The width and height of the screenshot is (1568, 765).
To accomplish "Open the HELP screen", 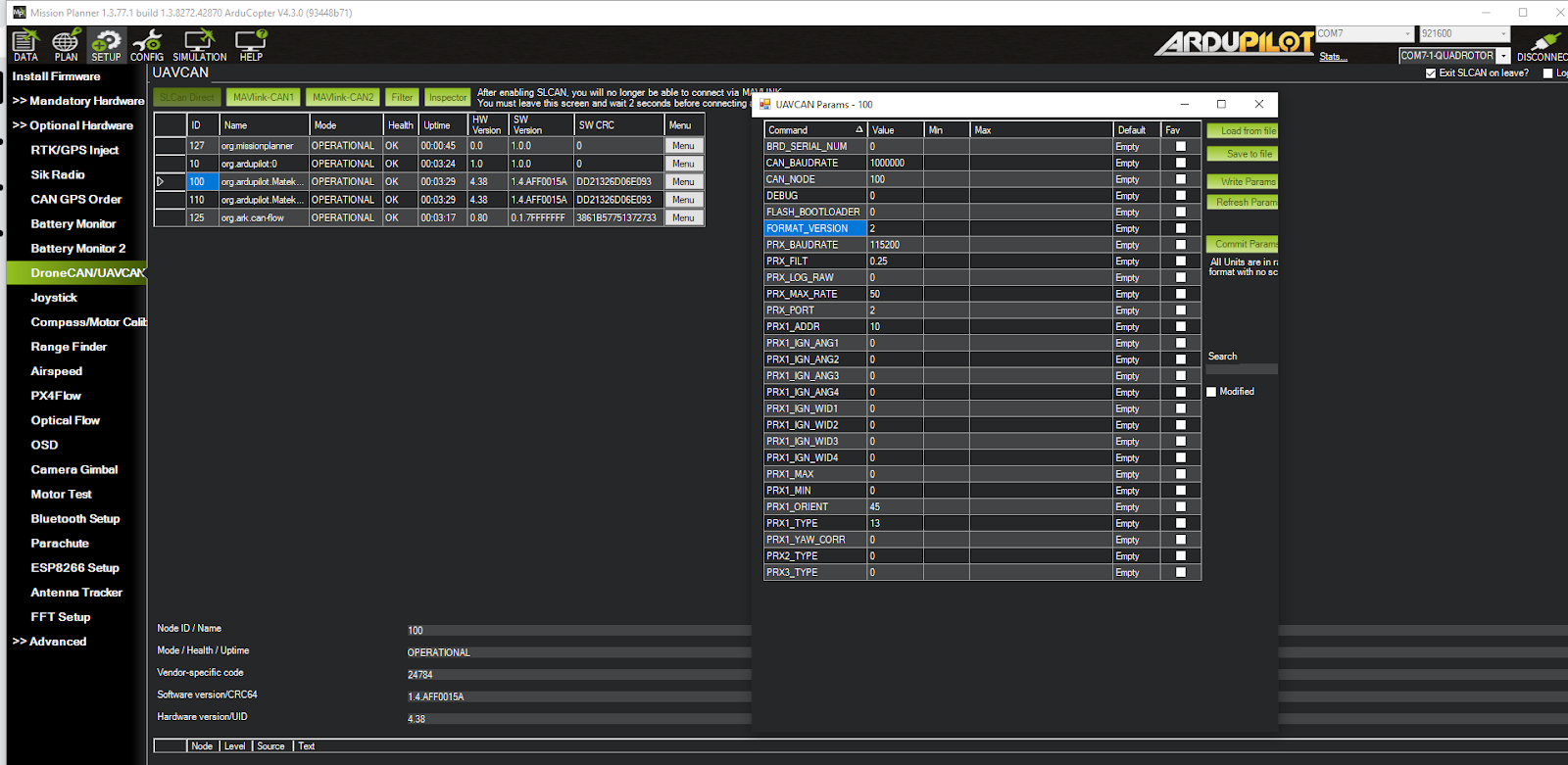I will pos(251,45).
